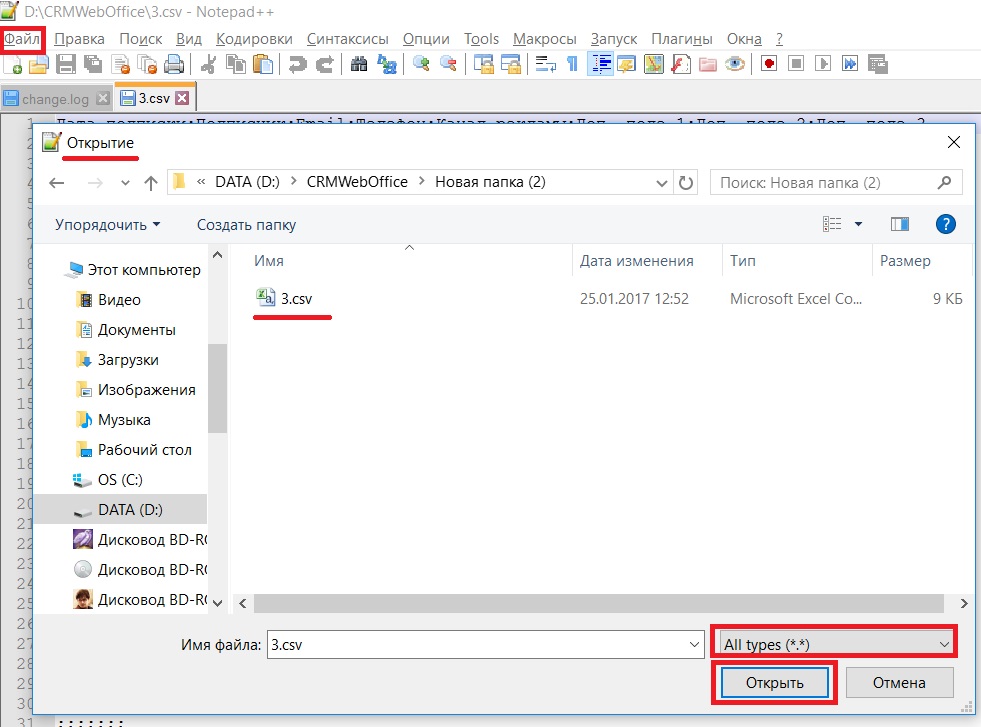The width and height of the screenshot is (981, 727).
Task: Click the Find binoculars icon
Action: [359, 64]
